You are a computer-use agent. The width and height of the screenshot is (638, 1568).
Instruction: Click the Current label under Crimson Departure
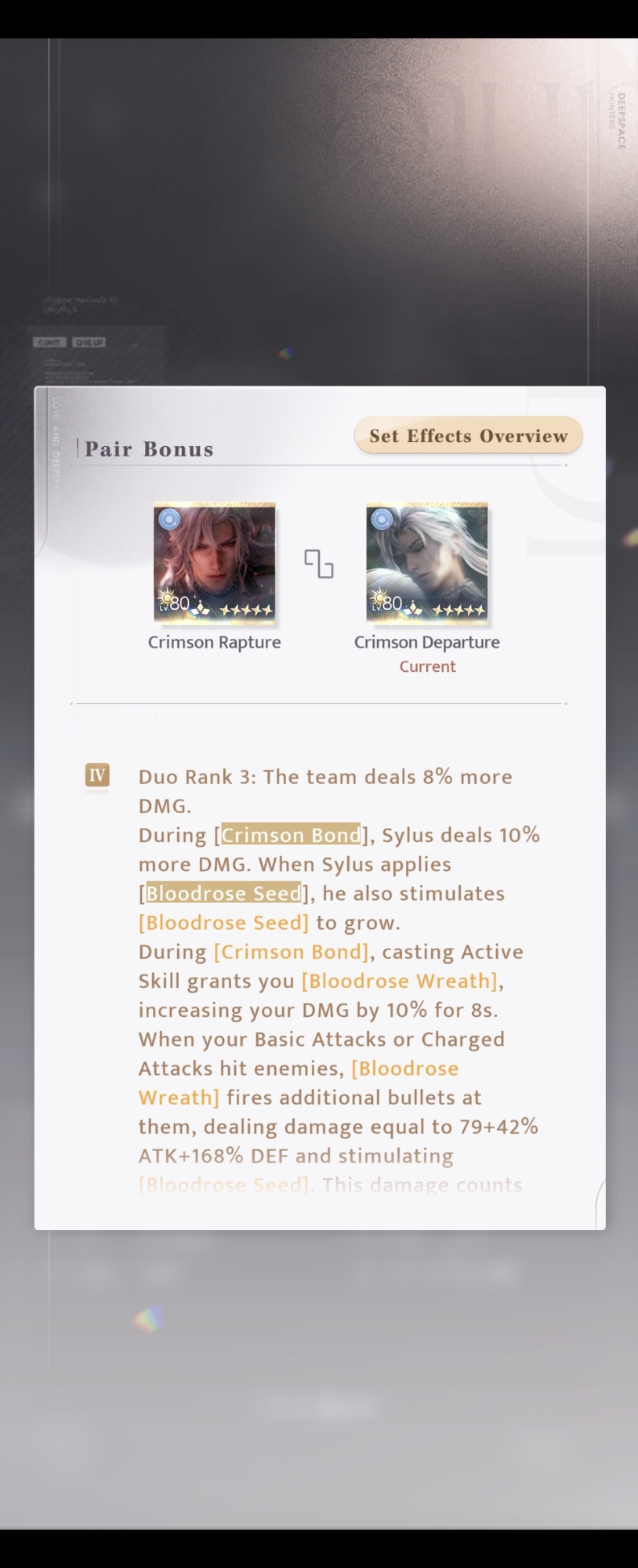coord(427,666)
